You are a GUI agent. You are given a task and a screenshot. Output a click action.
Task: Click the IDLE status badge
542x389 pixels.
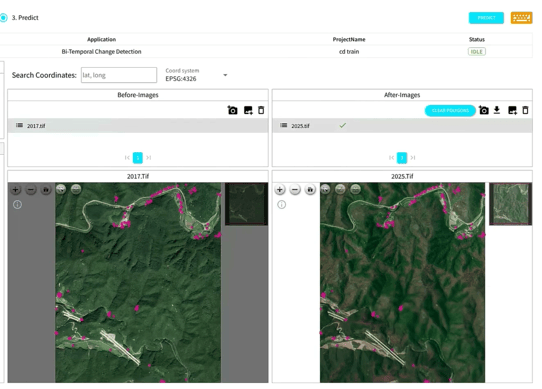pos(477,52)
